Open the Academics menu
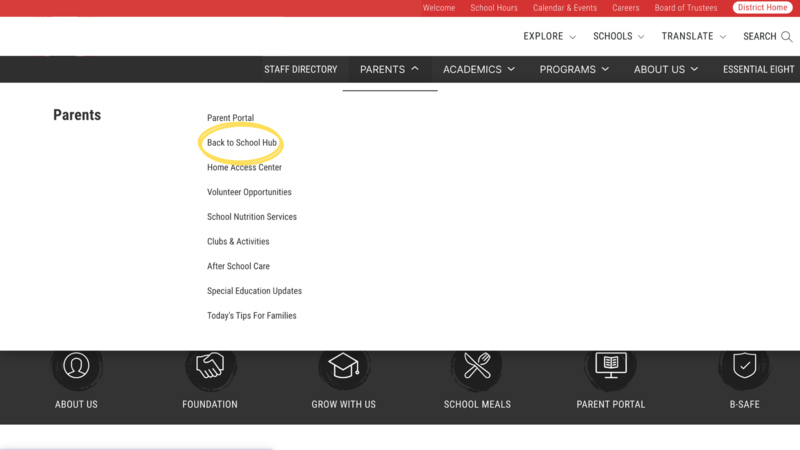Viewport: 800px width, 450px height. click(479, 70)
